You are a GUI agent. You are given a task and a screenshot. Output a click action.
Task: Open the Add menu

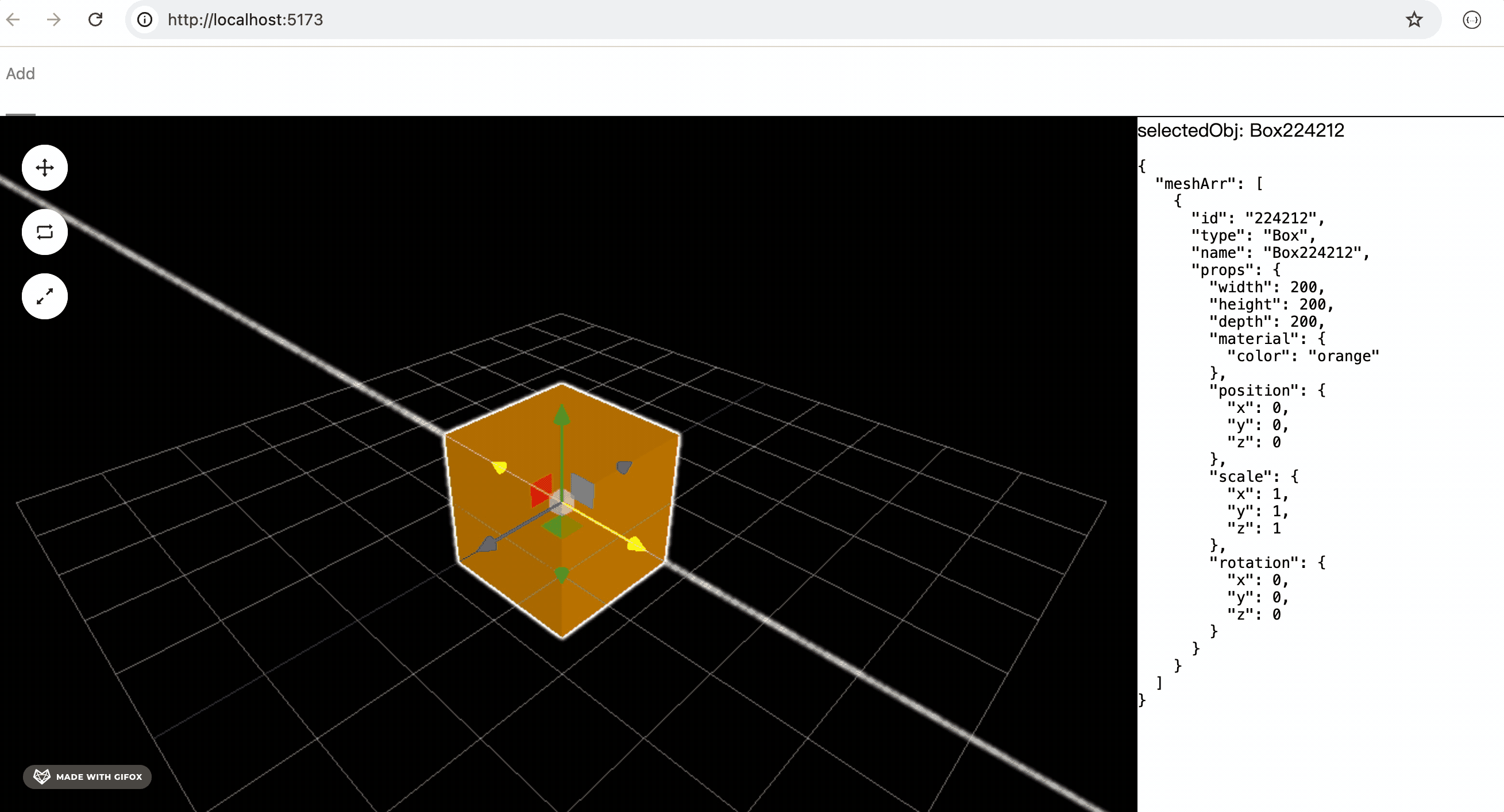(x=21, y=74)
